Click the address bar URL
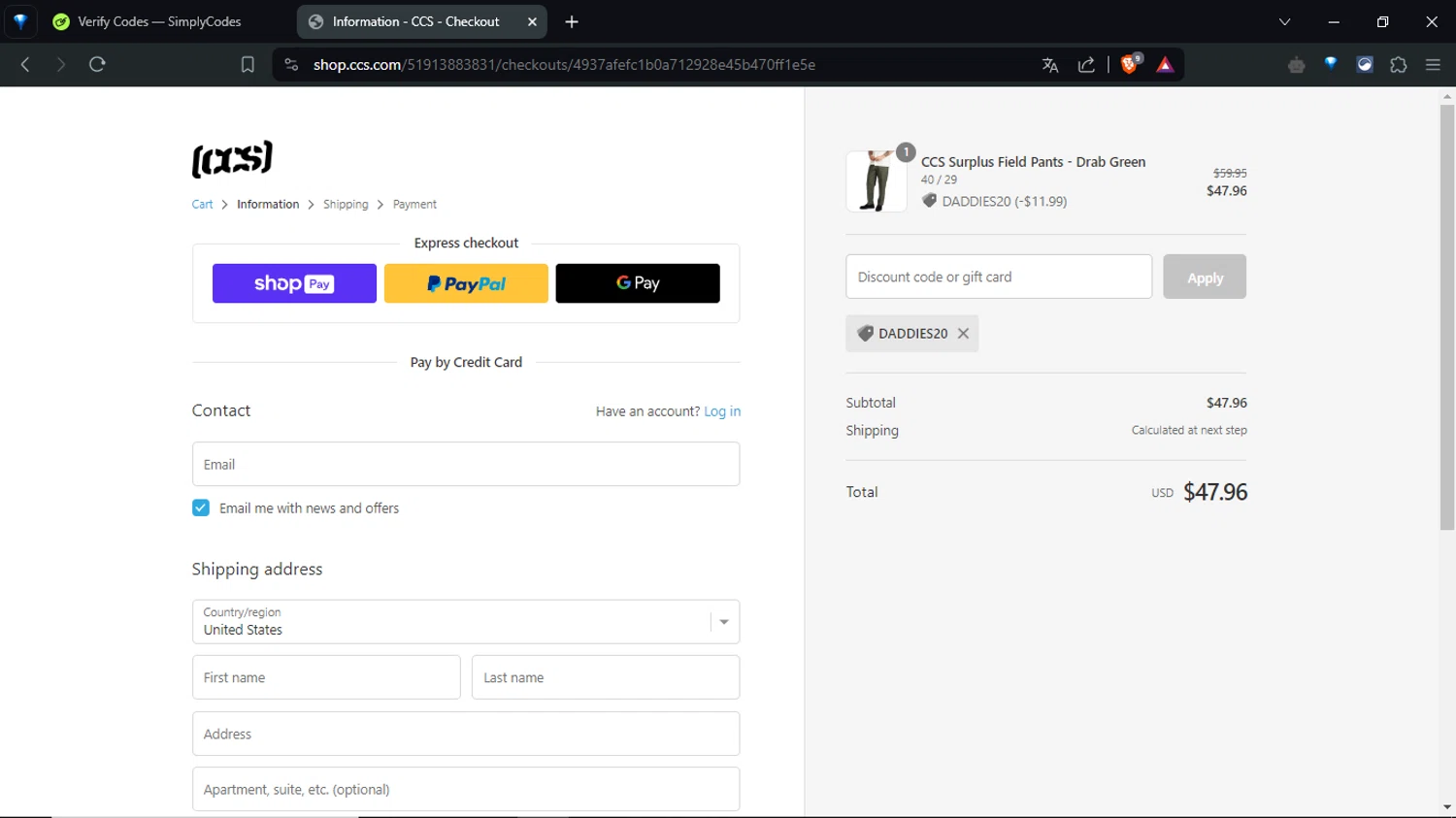 (x=564, y=65)
